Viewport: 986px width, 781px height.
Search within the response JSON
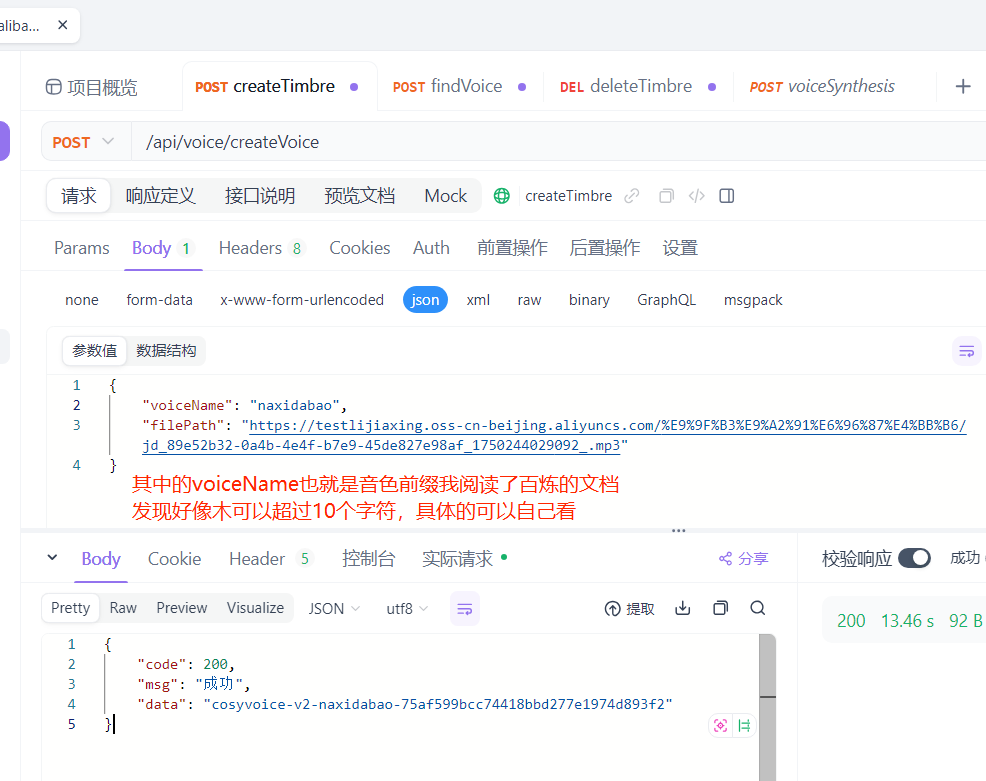point(757,607)
